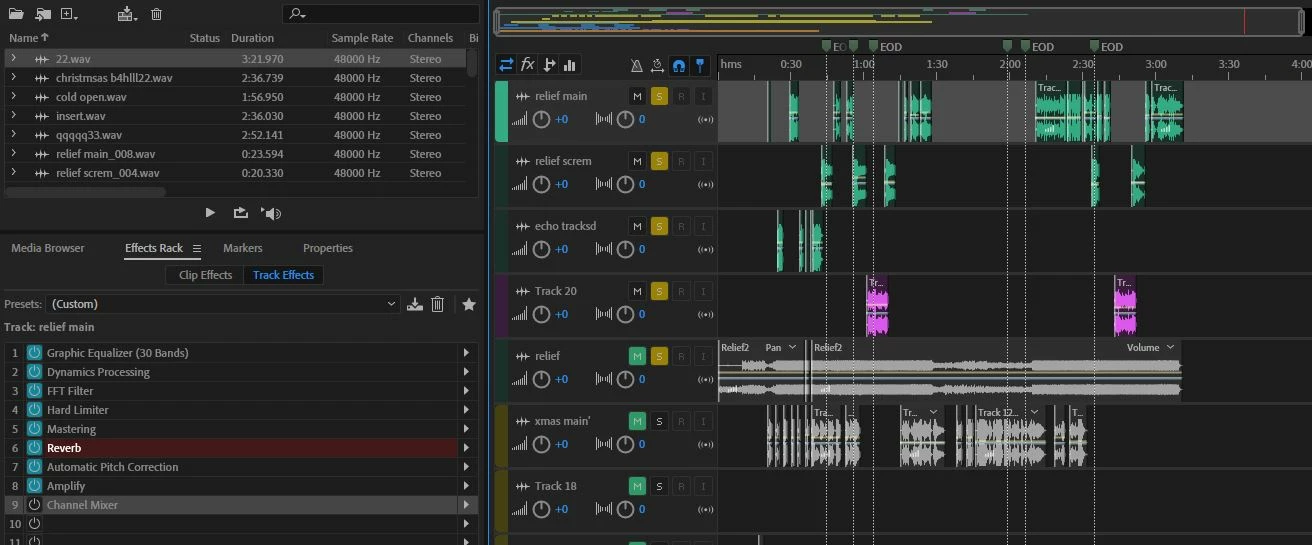Click the Insert into Multitrack icon
The width and height of the screenshot is (1312, 545).
click(x=126, y=14)
